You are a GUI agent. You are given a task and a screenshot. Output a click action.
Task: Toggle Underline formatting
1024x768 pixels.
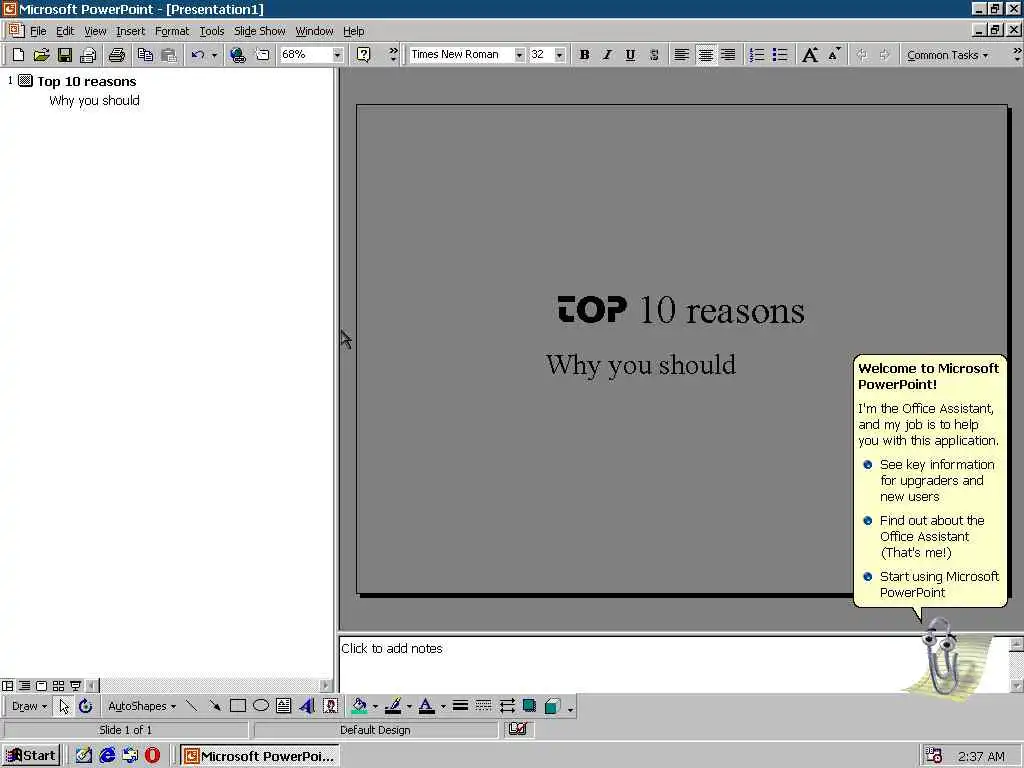pyautogui.click(x=630, y=55)
